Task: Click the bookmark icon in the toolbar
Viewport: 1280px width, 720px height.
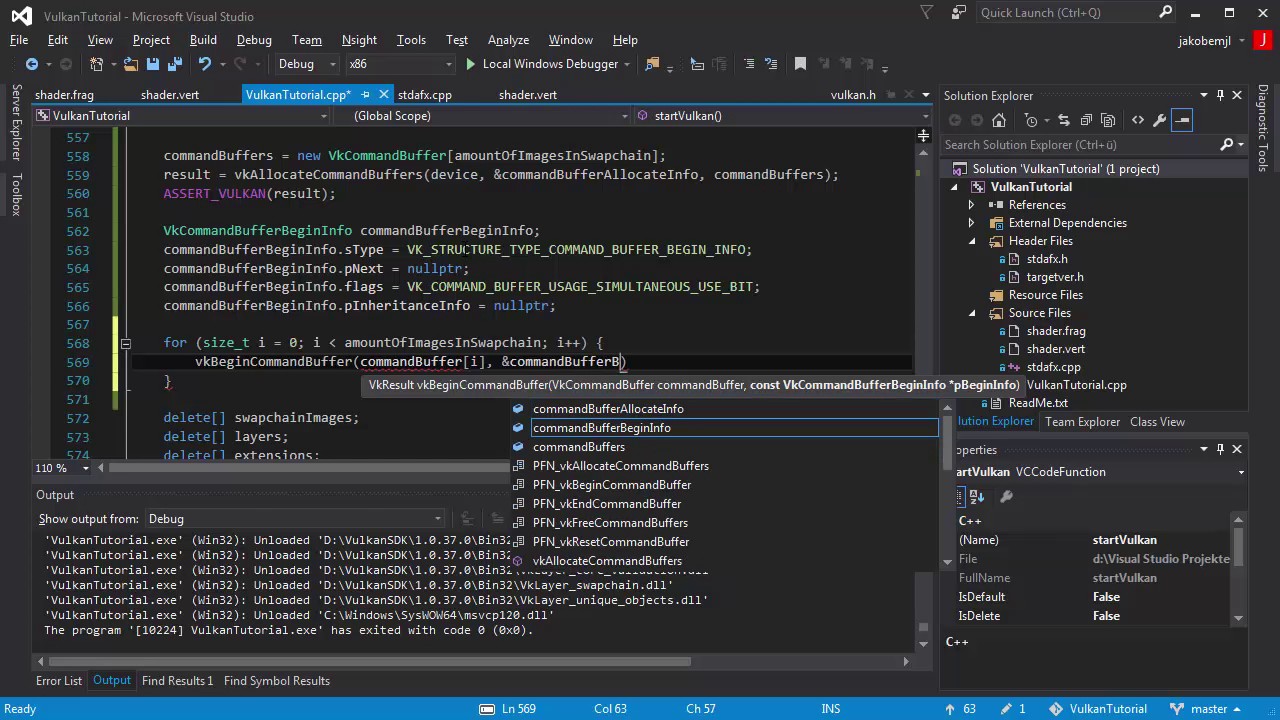Action: pyautogui.click(x=800, y=64)
